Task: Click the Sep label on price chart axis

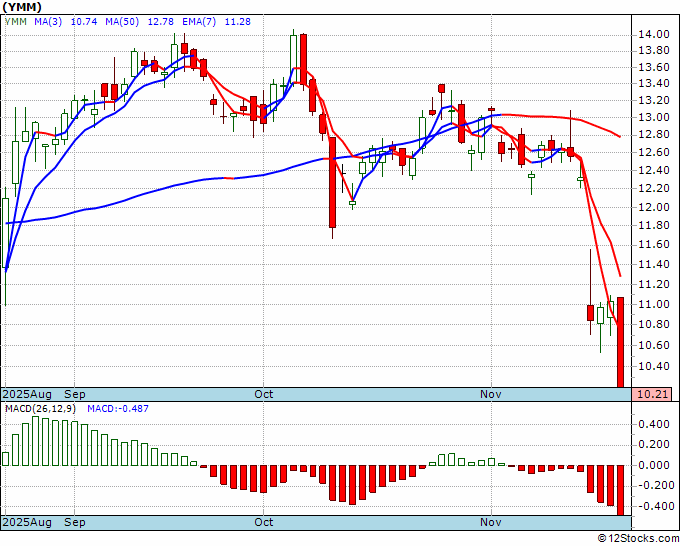Action: 75,394
